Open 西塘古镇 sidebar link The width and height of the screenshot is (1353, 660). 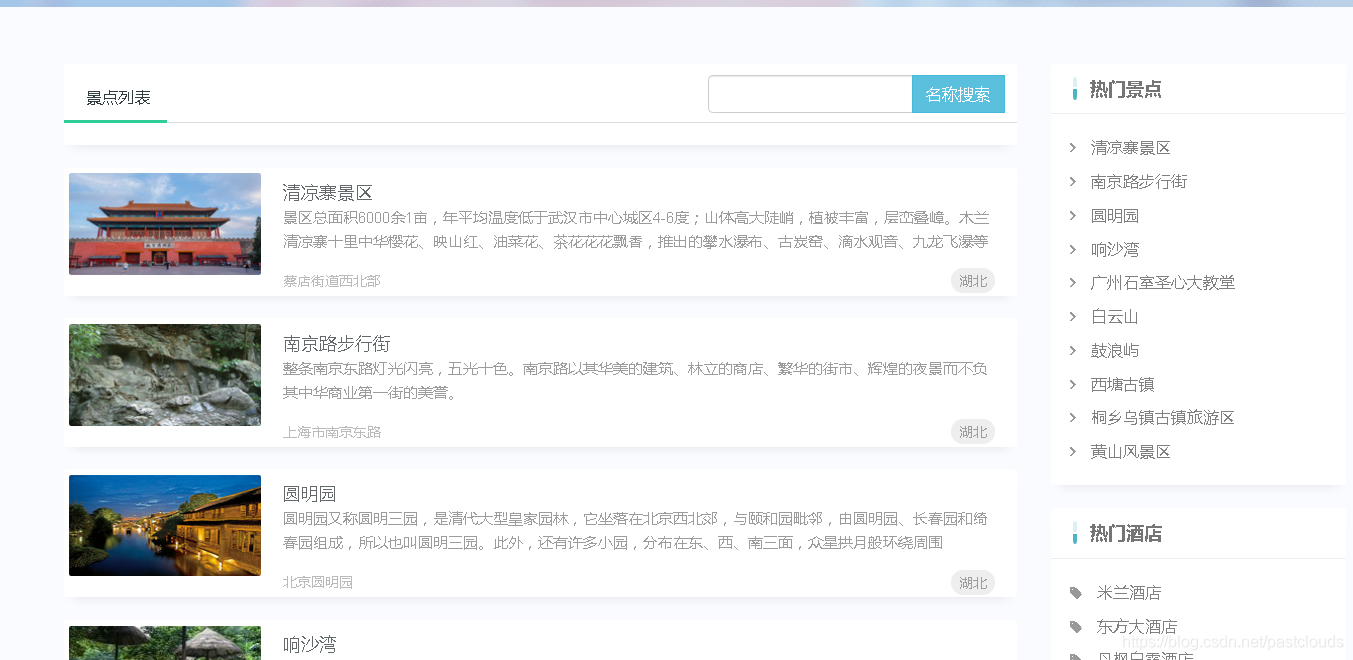(x=1123, y=384)
